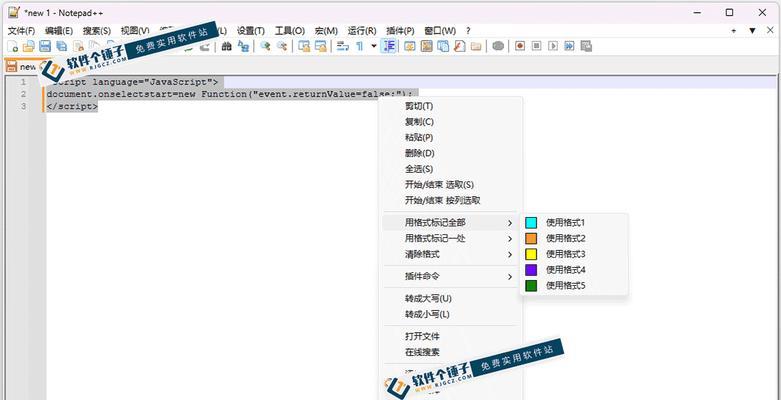
Task: Open the dropdown arrow beside the pilcrow icon
Action: [374, 46]
